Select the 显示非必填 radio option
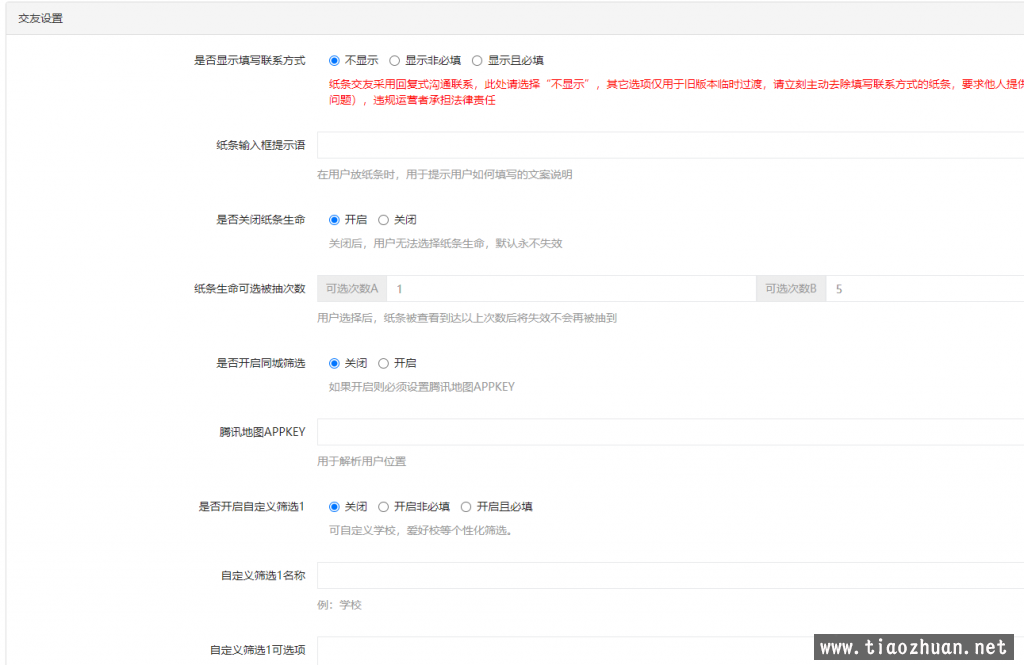This screenshot has width=1024, height=665. [394, 61]
